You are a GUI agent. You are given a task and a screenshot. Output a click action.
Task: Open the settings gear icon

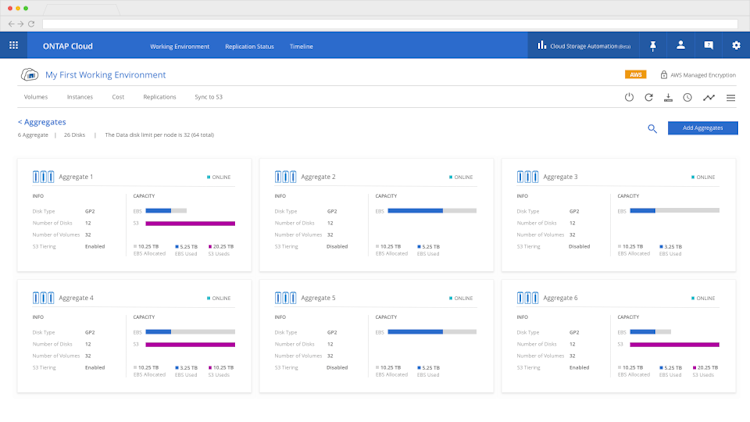(x=736, y=45)
